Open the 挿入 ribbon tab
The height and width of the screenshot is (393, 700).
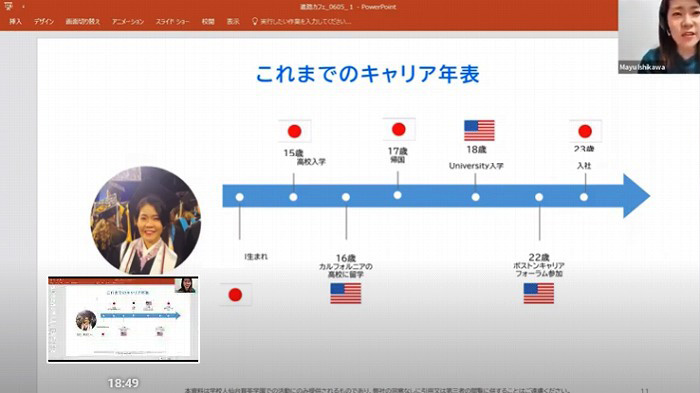pos(15,21)
